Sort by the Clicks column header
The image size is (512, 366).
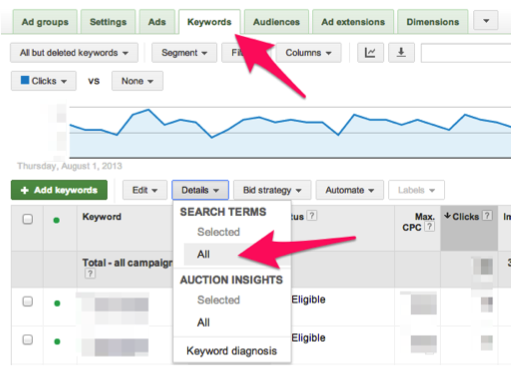(x=465, y=217)
